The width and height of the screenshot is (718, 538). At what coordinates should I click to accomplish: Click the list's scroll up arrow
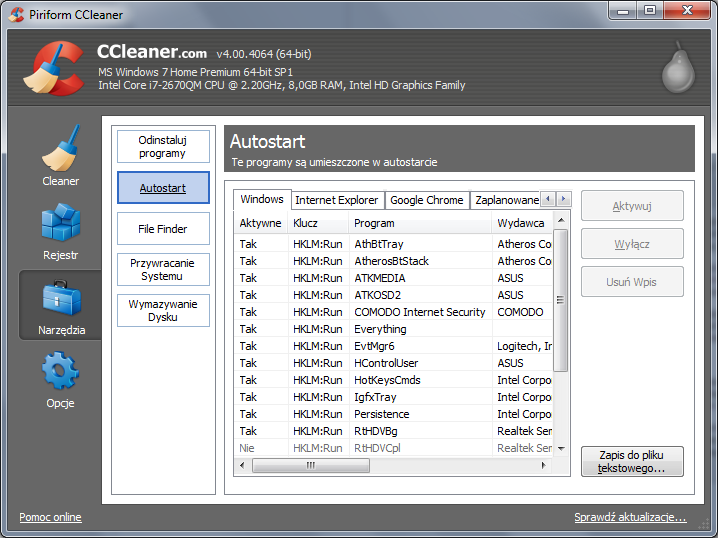tap(561, 221)
